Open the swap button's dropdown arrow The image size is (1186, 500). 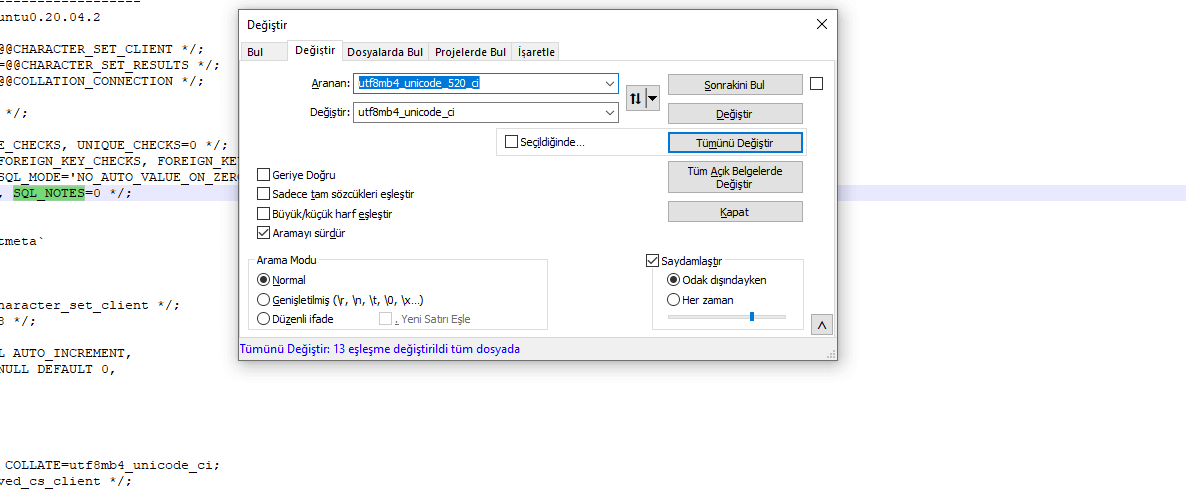652,98
